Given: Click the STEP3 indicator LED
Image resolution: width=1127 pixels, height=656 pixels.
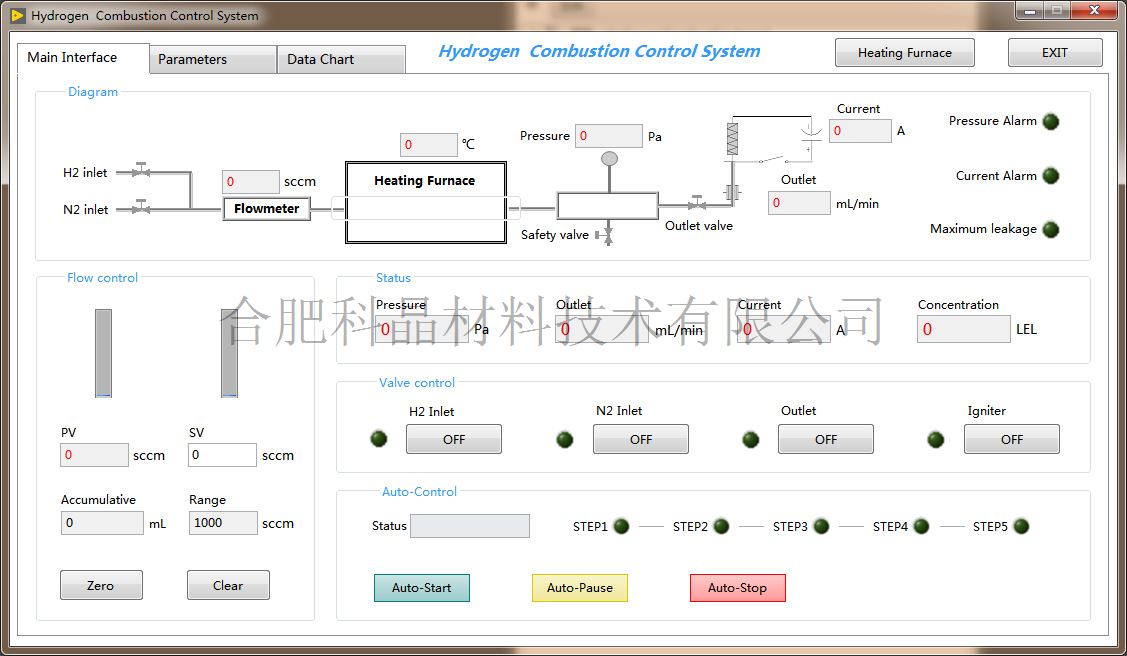Looking at the screenshot, I should click(x=821, y=527).
